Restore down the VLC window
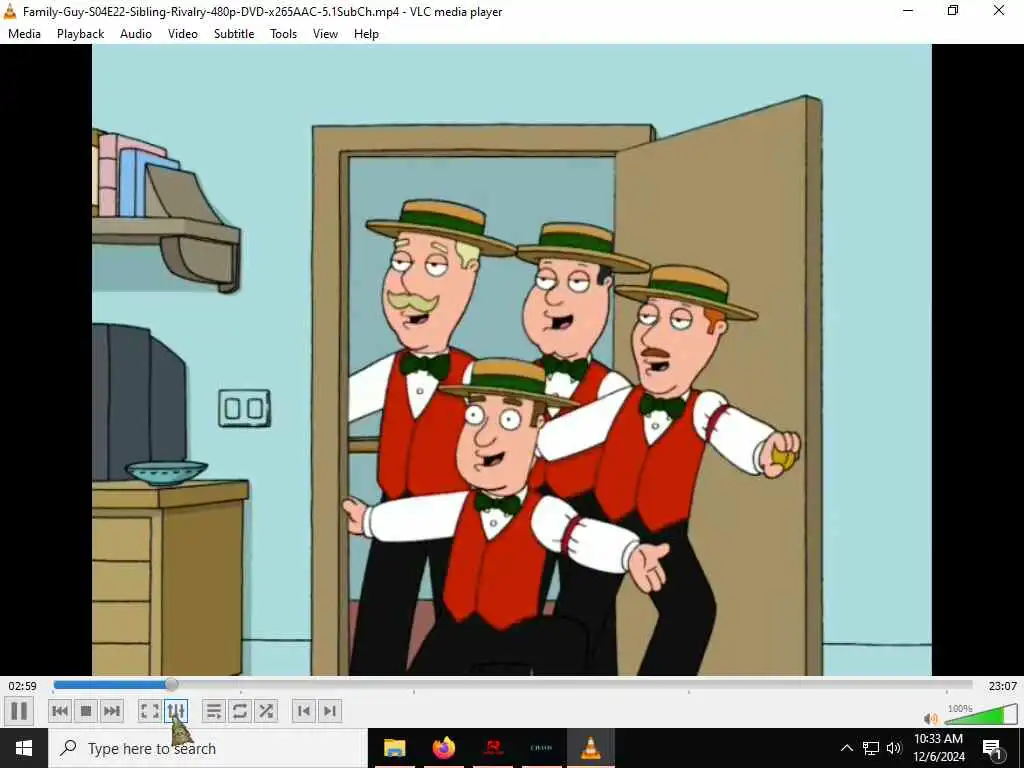The height and width of the screenshot is (768, 1024). (x=953, y=11)
